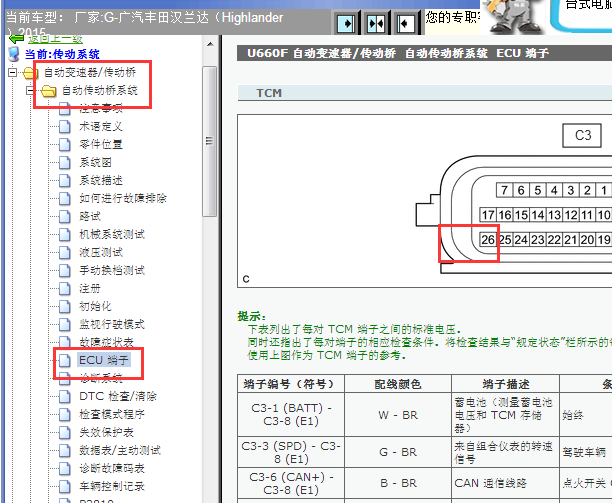Click the document icon for 检查模式程序
The height and width of the screenshot is (503, 612).
[65, 414]
